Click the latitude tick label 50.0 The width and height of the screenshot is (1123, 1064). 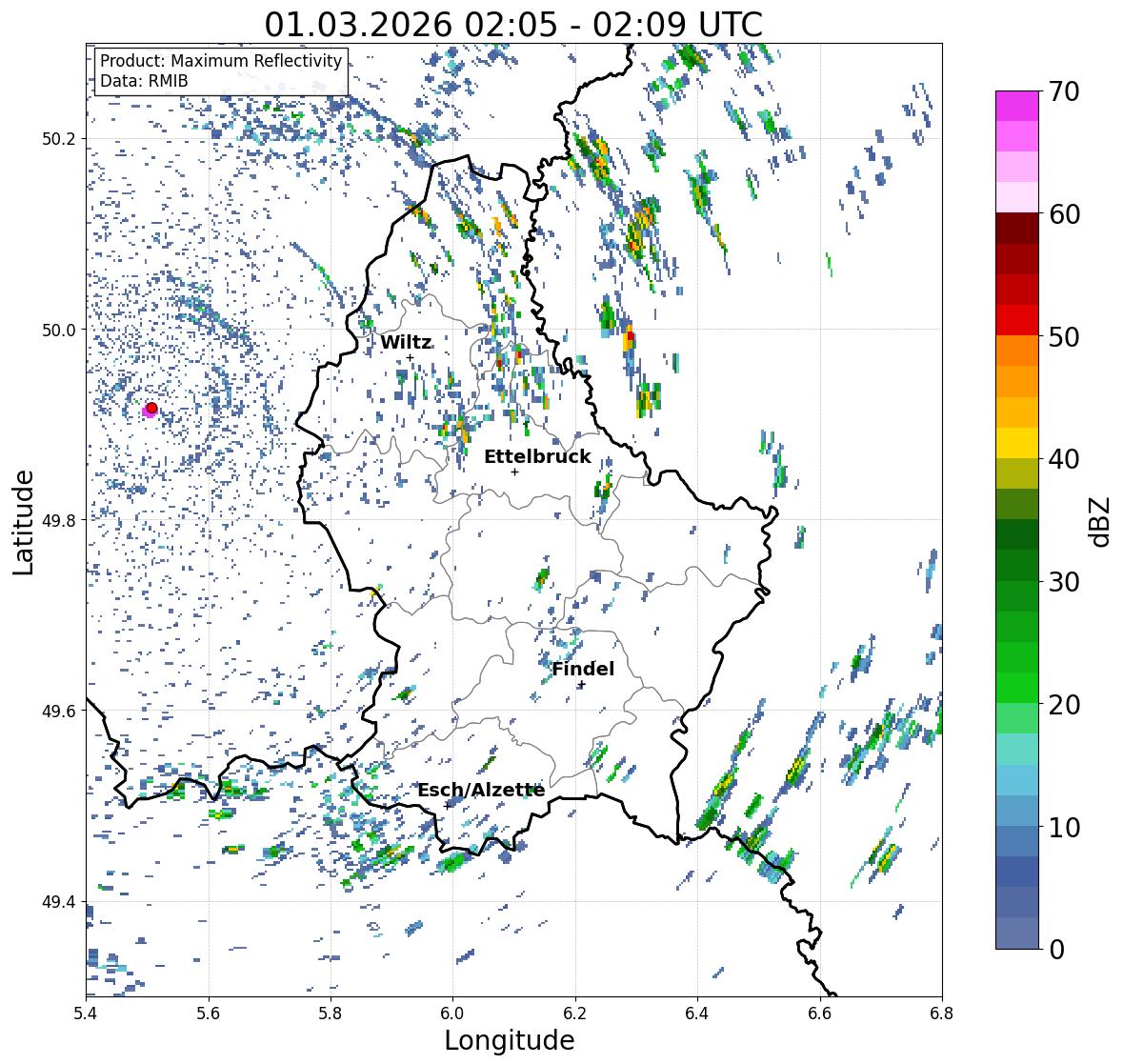pos(58,331)
